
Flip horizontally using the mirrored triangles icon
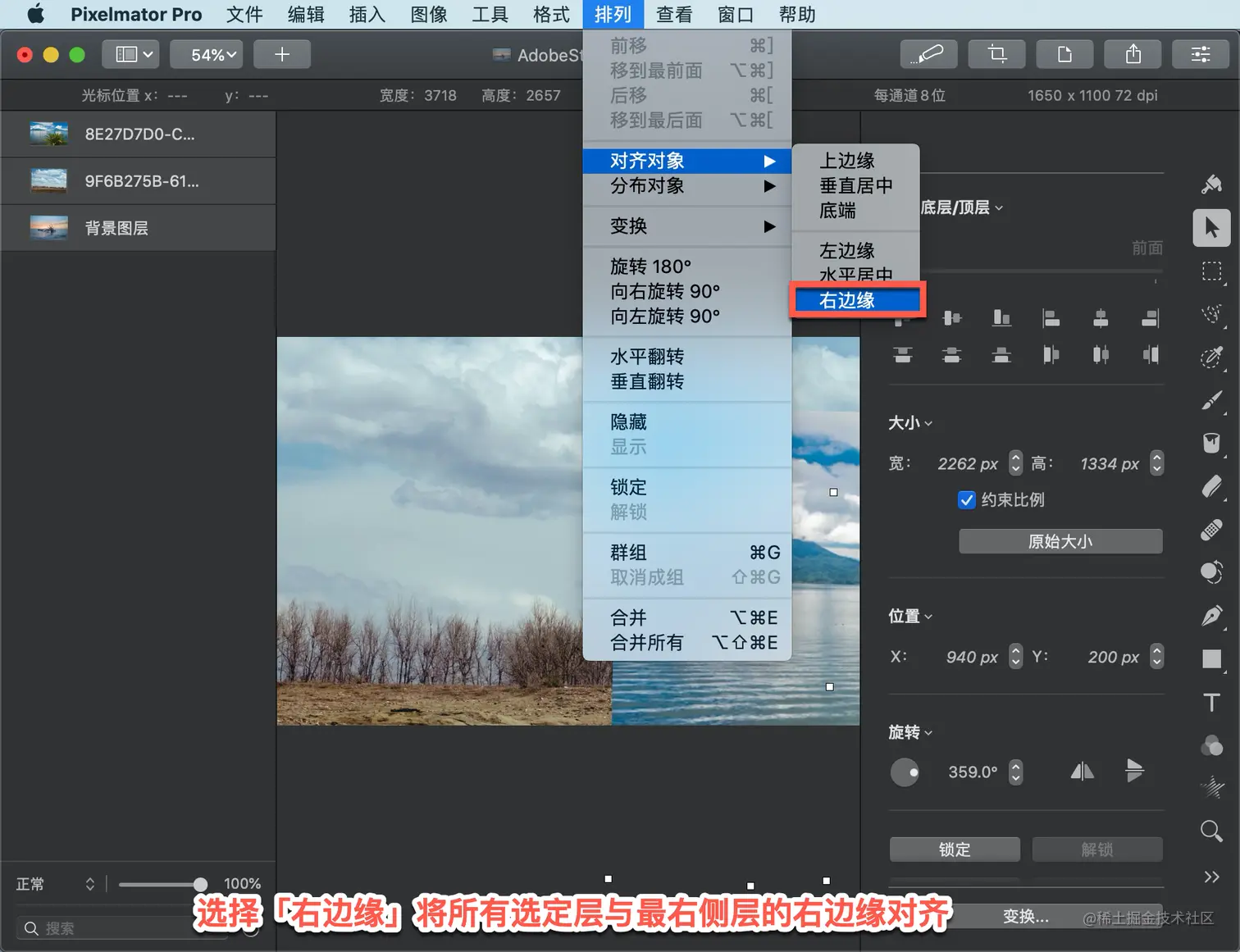[x=1083, y=771]
